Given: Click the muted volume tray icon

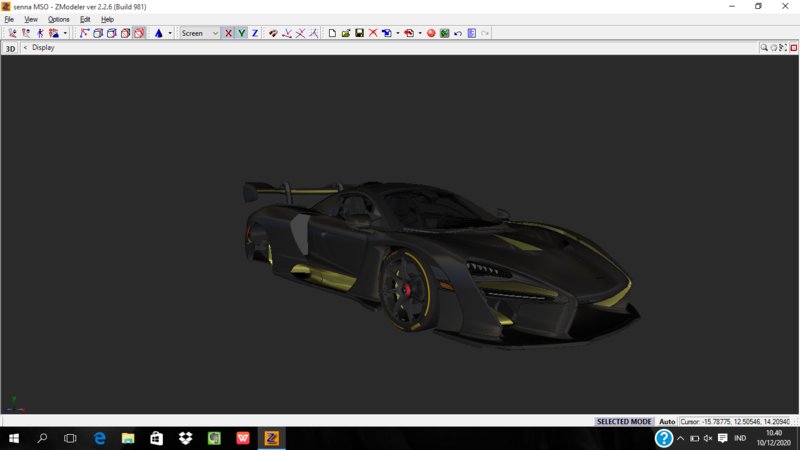Looking at the screenshot, I should (x=708, y=438).
